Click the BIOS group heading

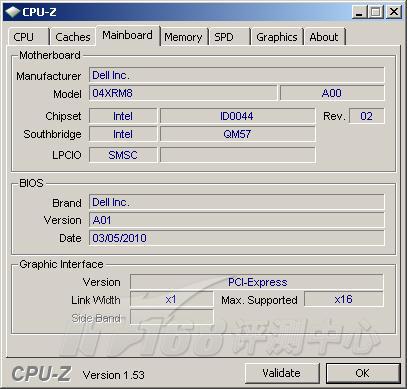pos(31,183)
